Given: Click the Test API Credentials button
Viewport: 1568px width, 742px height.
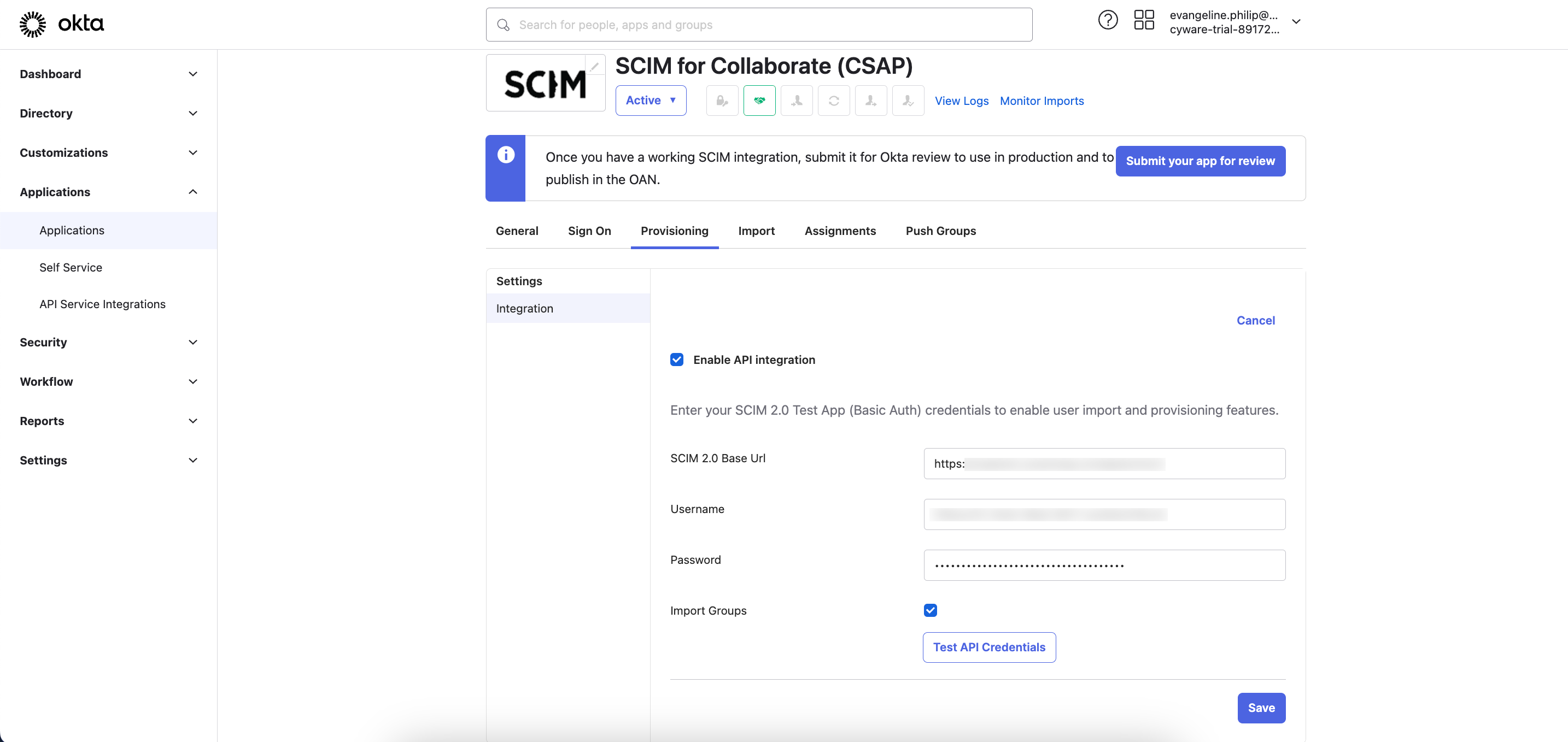Looking at the screenshot, I should tap(989, 647).
